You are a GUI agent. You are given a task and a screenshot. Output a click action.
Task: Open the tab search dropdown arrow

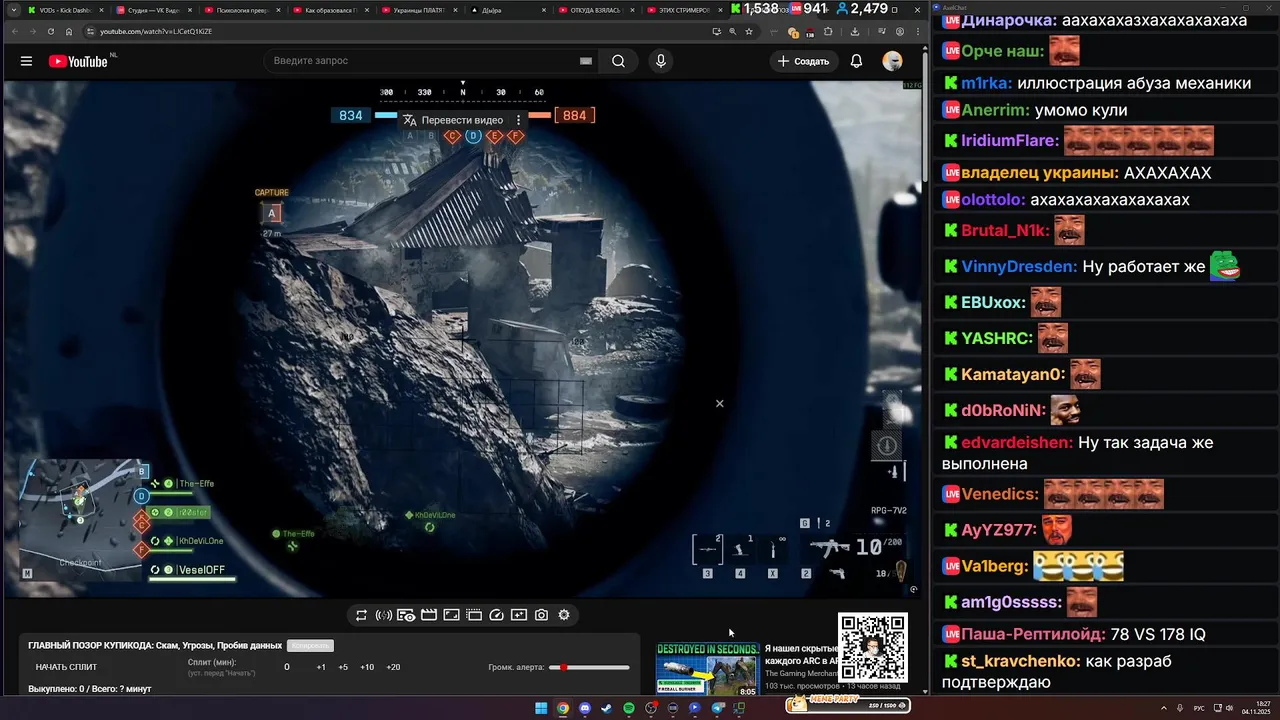click(13, 10)
